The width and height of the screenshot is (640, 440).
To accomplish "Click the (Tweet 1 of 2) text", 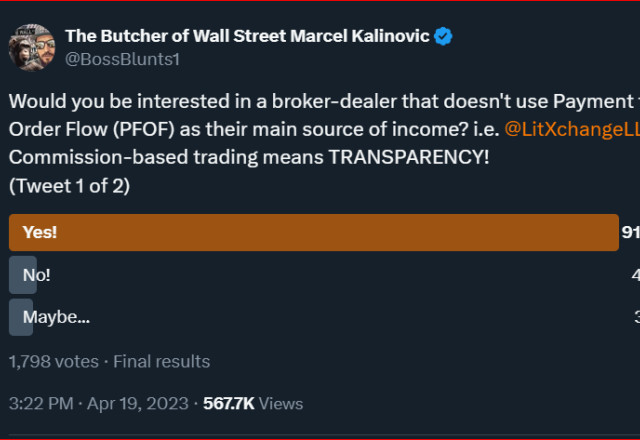I will (x=69, y=186).
